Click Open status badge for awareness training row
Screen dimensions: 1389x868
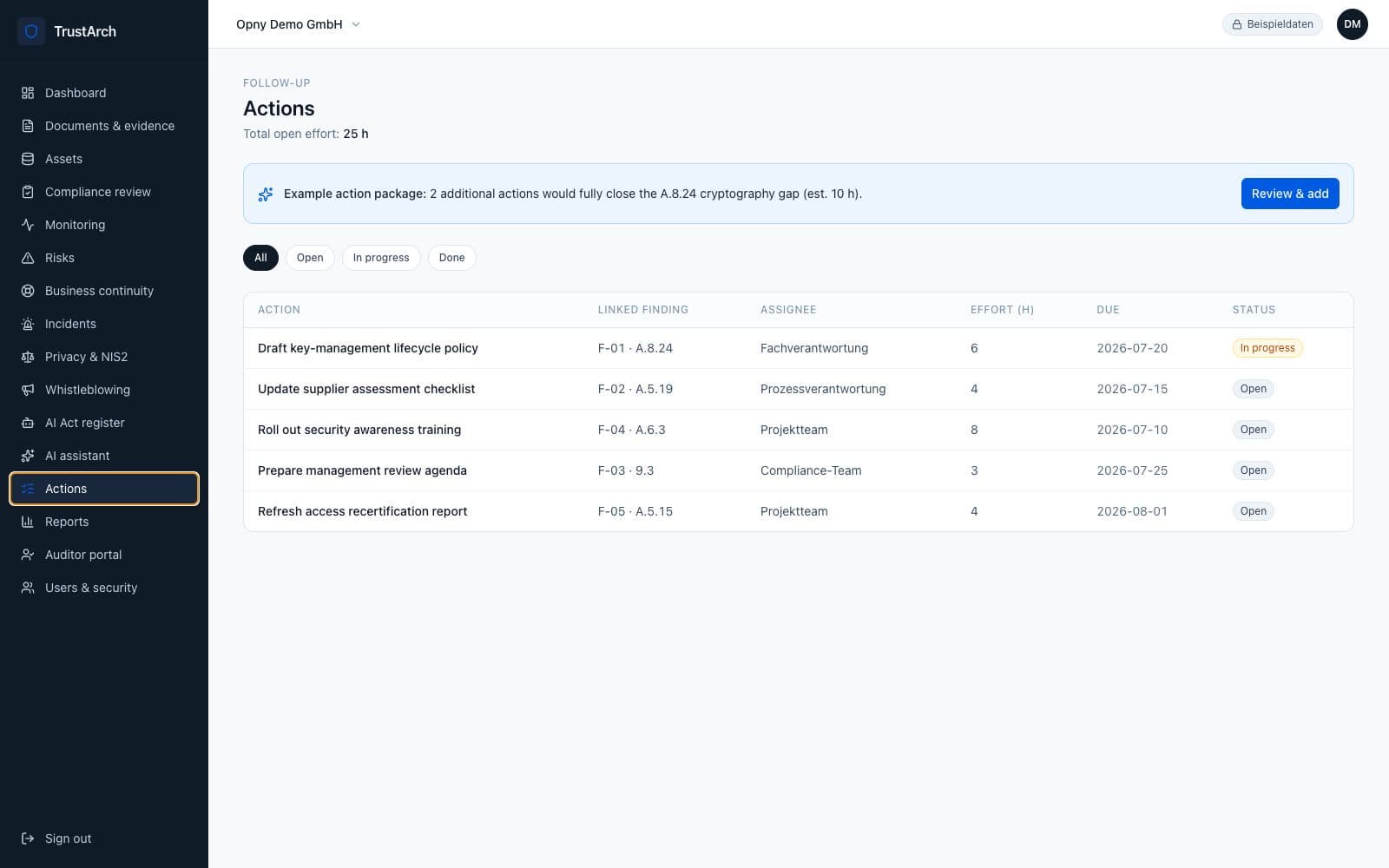(x=1253, y=430)
